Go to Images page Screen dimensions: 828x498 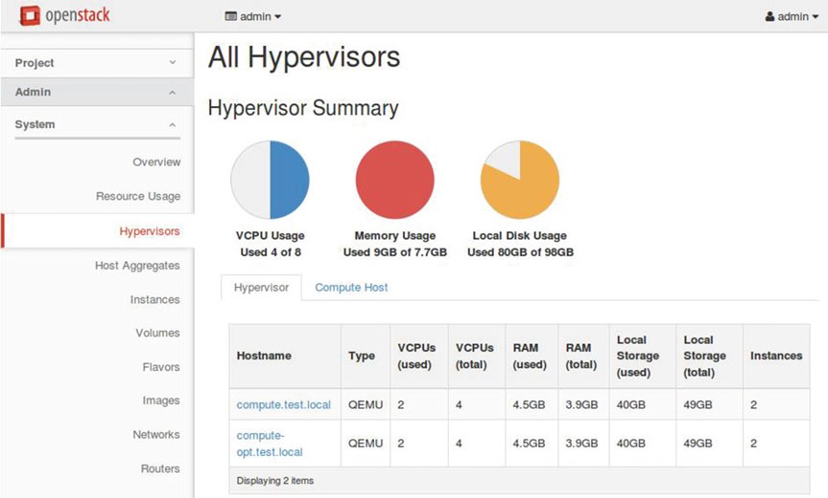(161, 400)
